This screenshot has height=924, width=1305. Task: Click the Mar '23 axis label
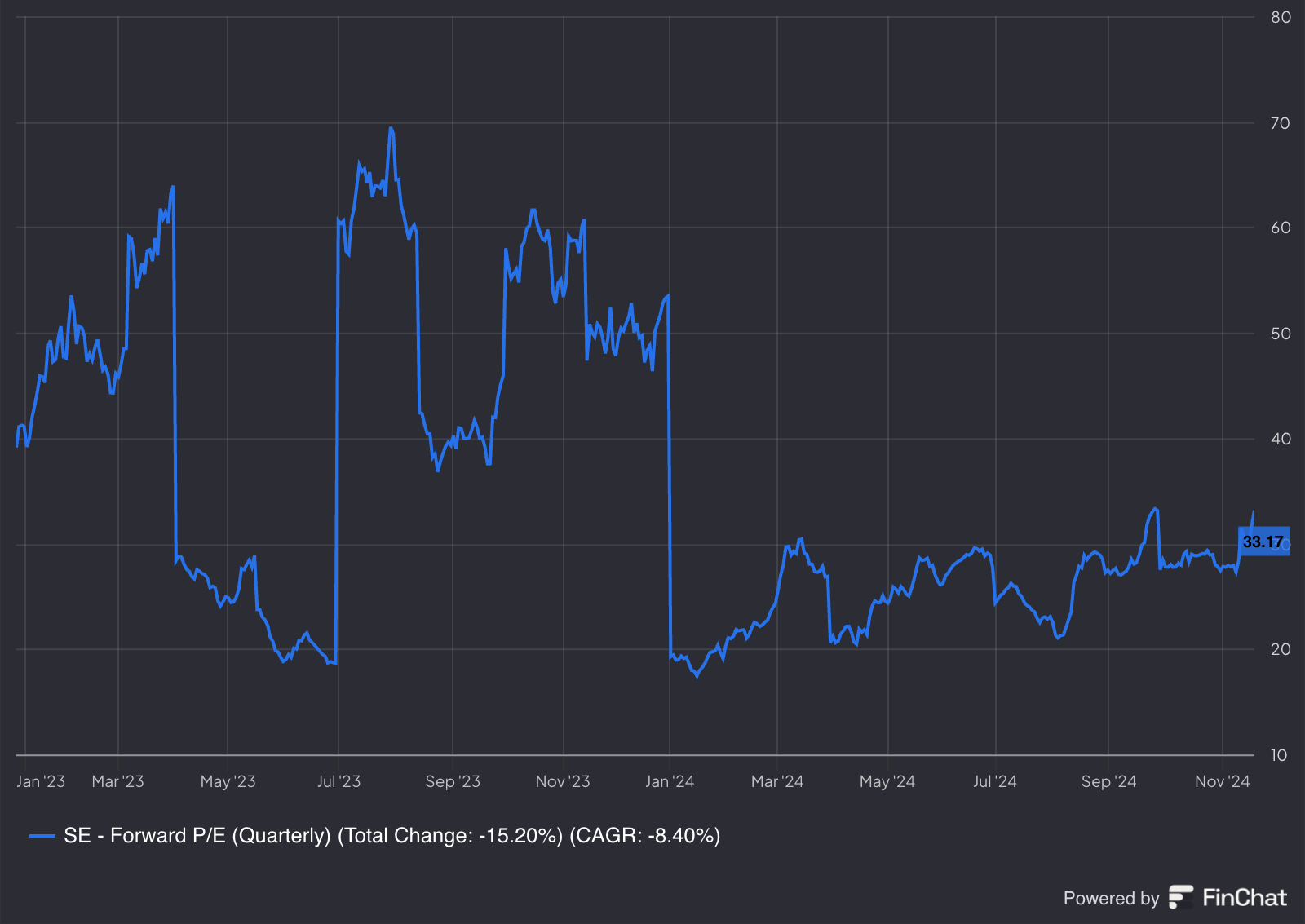tap(117, 781)
